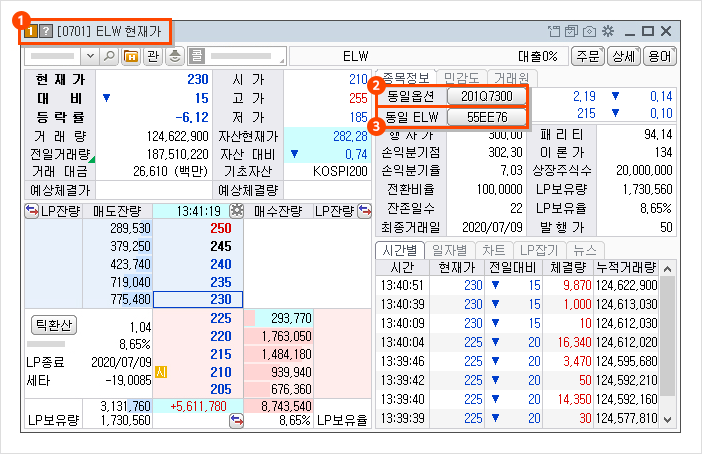This screenshot has height=454, width=702.
Task: Click the '관' interest-list button
Action: (x=153, y=56)
